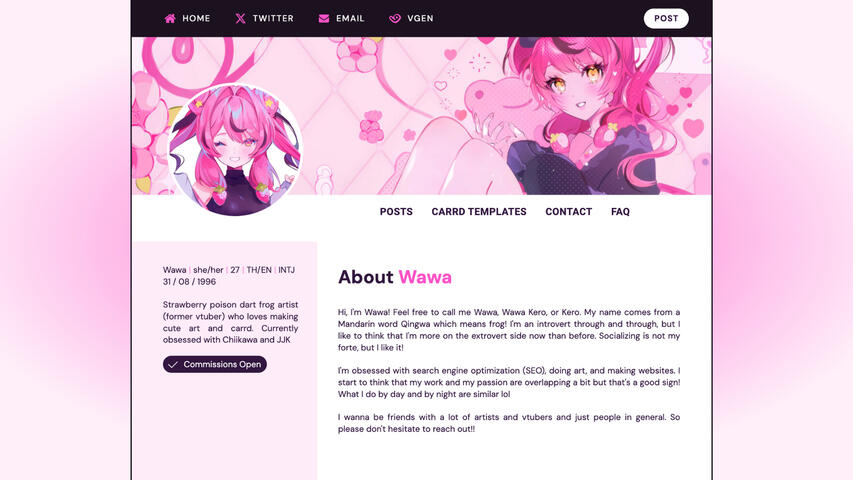Click the circular winking avatar picture
Screen dimensions: 853x480
[x=234, y=150]
